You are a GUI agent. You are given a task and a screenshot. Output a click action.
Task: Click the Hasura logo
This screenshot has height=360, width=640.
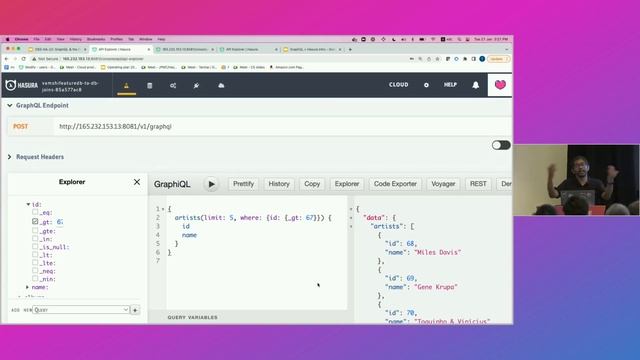click(22, 85)
